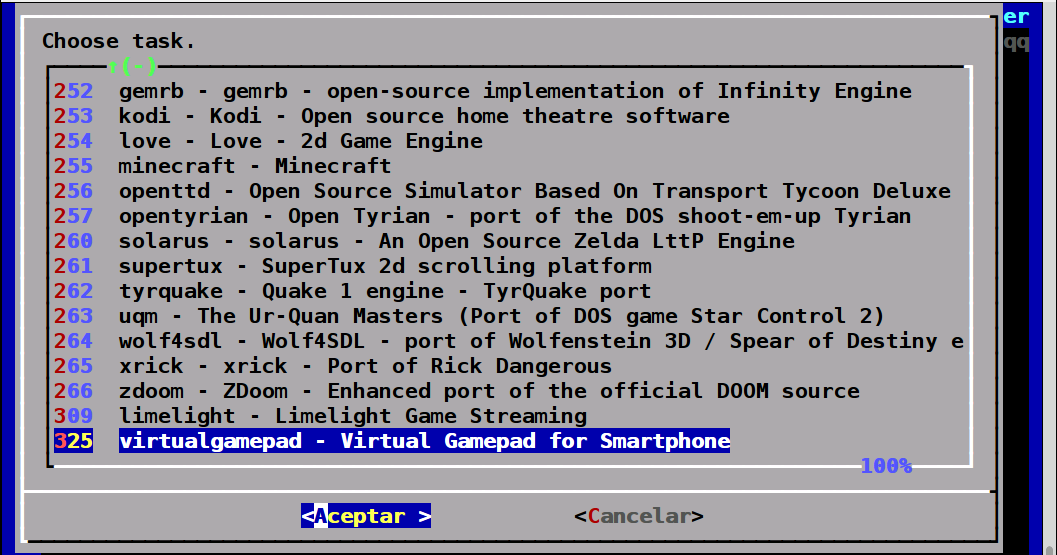Choose entry 256 openttd simulator
The height and width of the screenshot is (555, 1057).
(502, 191)
